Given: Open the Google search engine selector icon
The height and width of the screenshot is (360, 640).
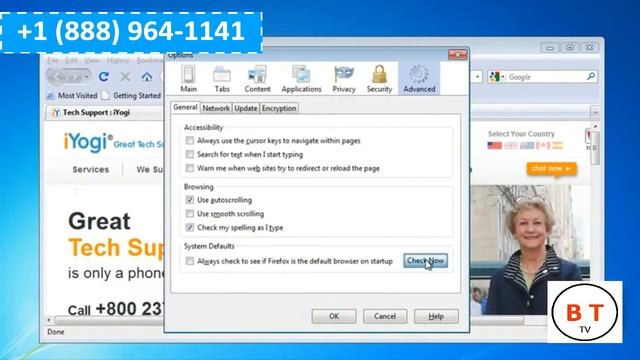Looking at the screenshot, I should pos(497,77).
